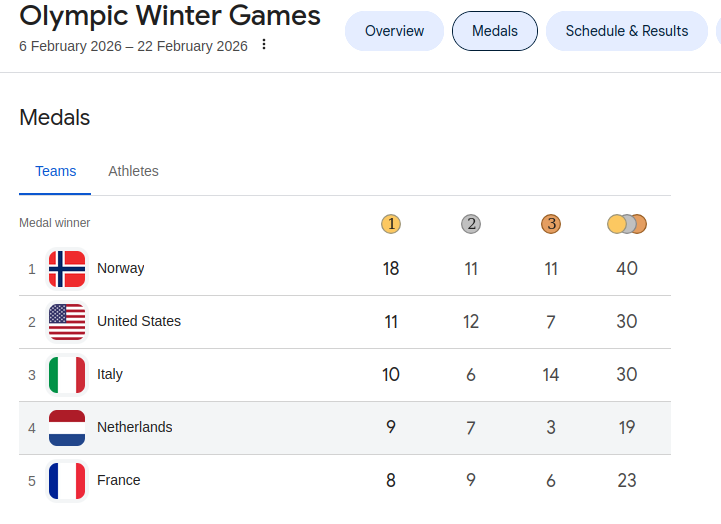Click the Olympic Winter Games title
Viewport: 721px width, 524px height.
(170, 16)
